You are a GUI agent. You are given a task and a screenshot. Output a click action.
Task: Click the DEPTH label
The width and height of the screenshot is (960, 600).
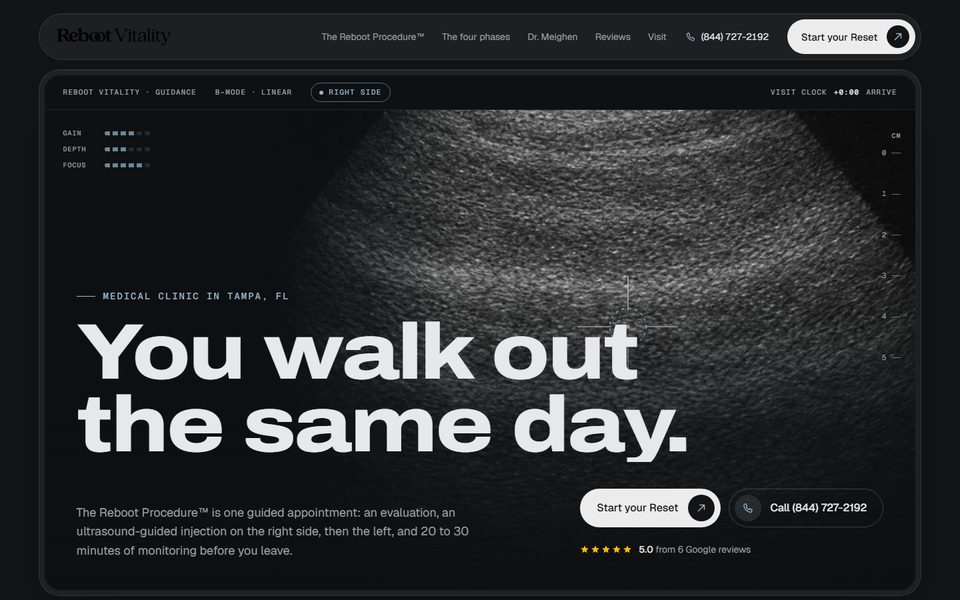tap(74, 149)
